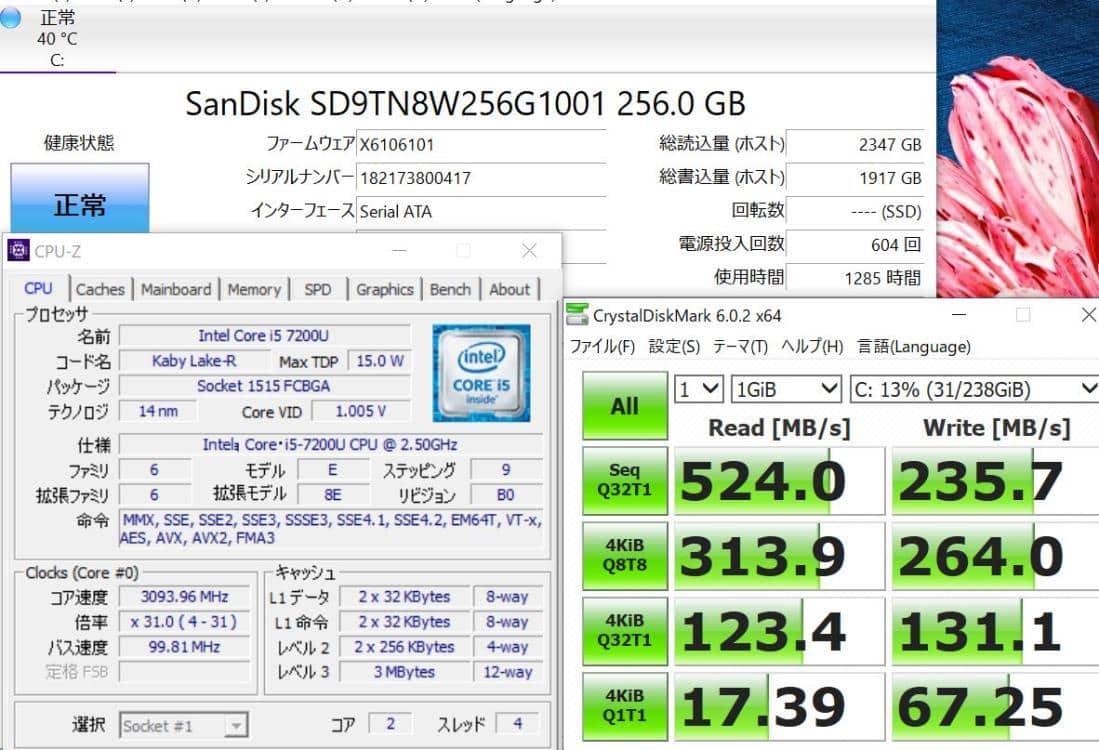The height and width of the screenshot is (750, 1099).
Task: Select the Memory tab in CPU-Z
Action: (254, 289)
